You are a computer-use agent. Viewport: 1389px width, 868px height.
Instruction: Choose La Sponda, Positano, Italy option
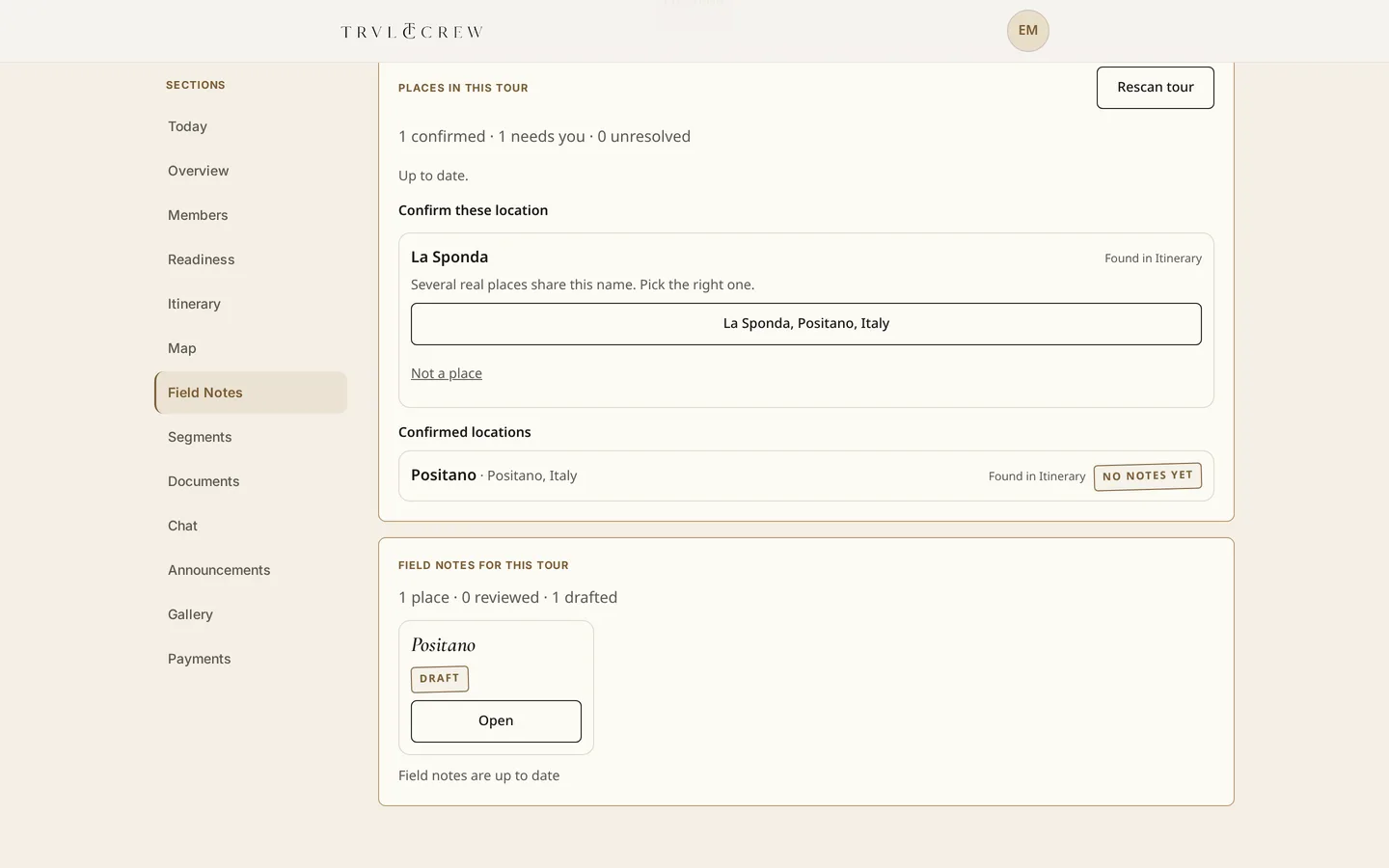click(x=806, y=324)
